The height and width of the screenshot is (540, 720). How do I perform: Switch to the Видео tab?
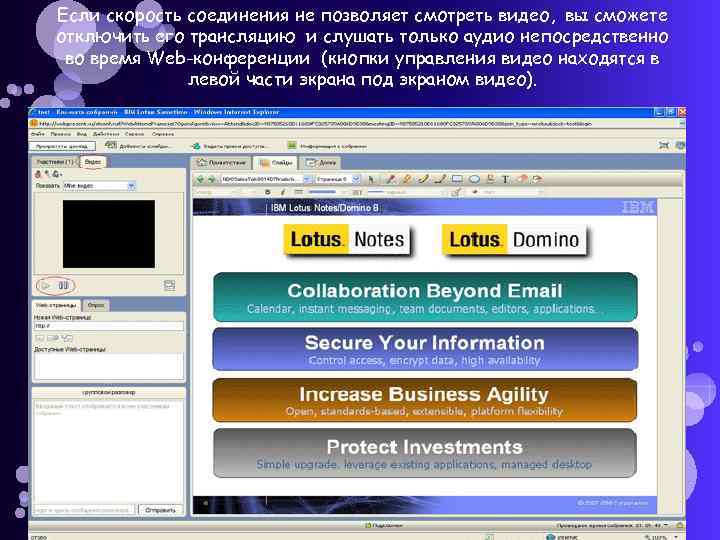coord(93,162)
